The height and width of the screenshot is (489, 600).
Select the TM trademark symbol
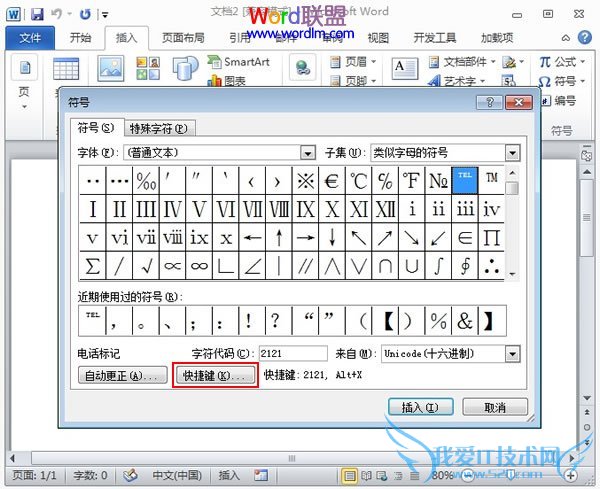click(491, 180)
